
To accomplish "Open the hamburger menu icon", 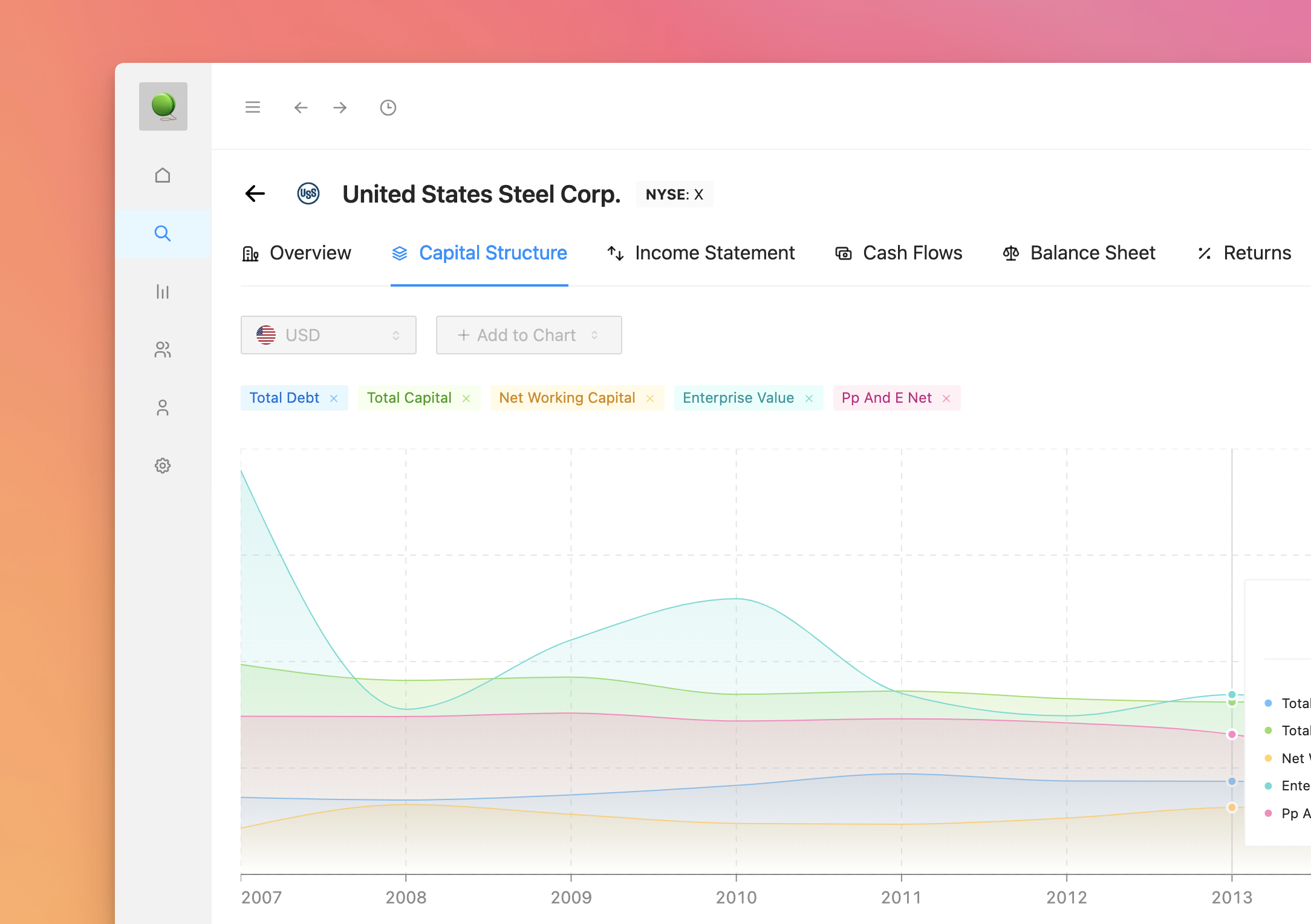I will (253, 108).
